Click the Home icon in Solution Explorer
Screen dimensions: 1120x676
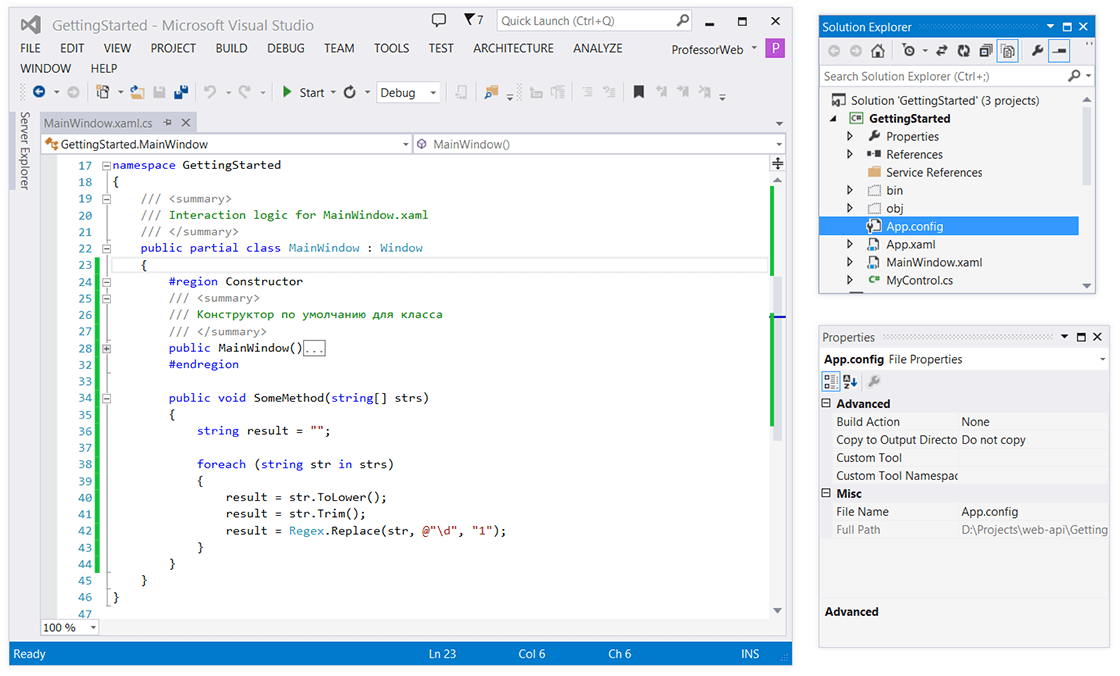(878, 51)
